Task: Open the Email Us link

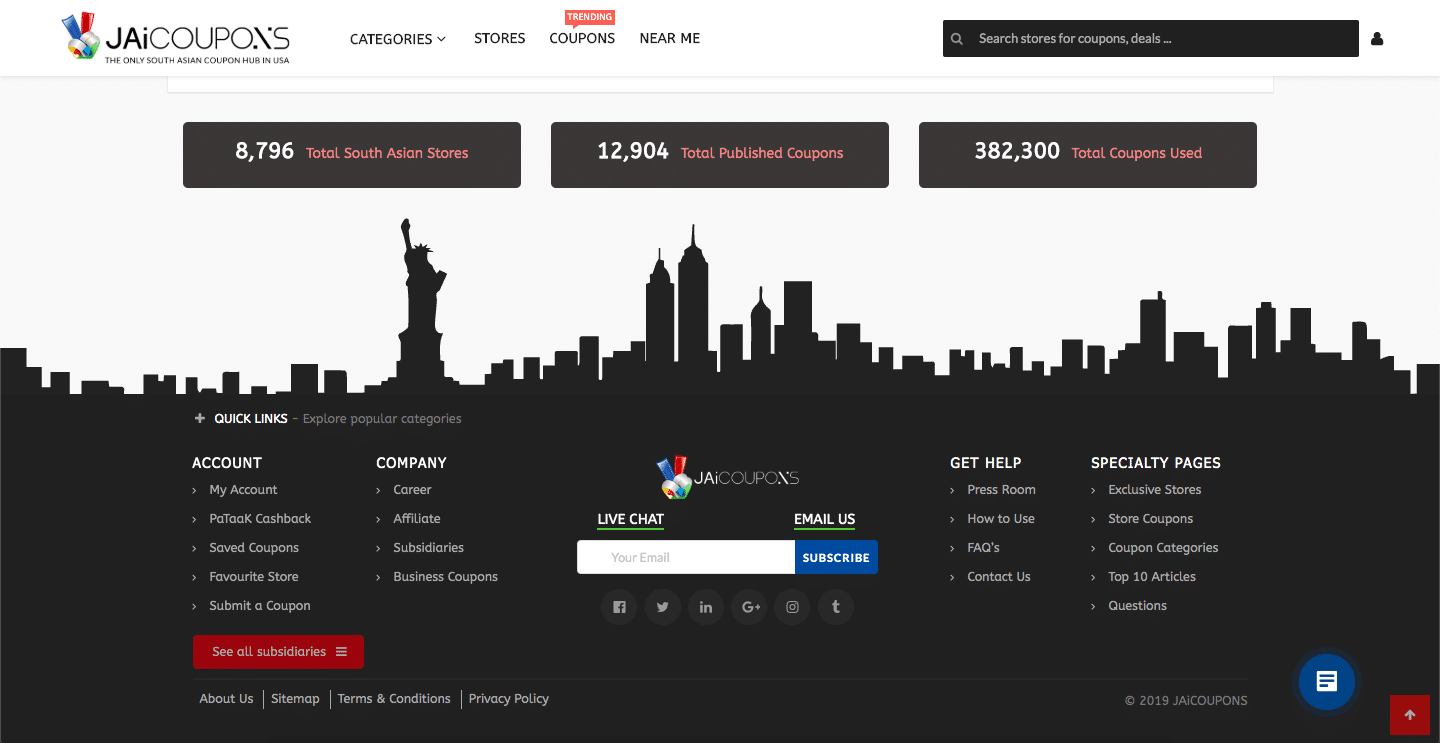Action: click(825, 519)
